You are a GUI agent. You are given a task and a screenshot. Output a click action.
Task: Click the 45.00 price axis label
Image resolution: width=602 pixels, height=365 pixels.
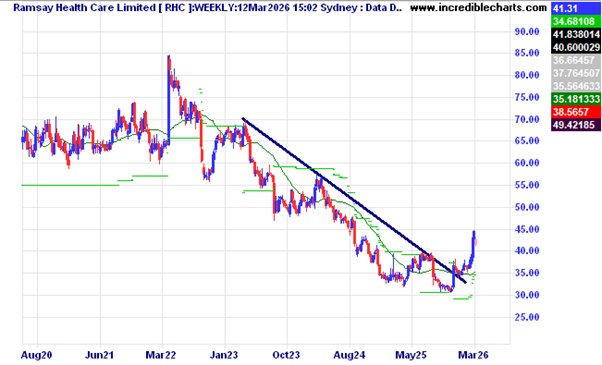527,229
